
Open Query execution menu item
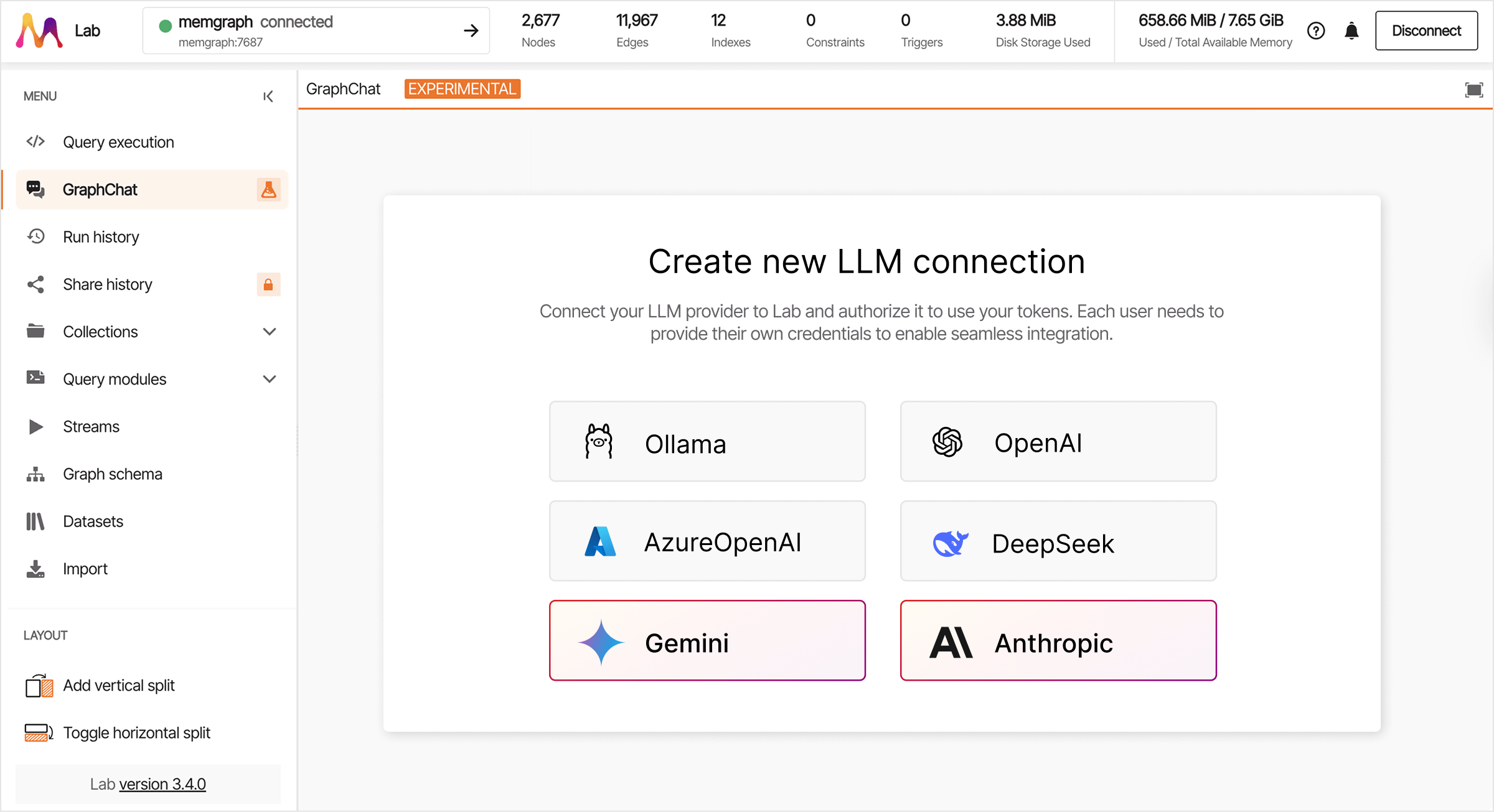pyautogui.click(x=152, y=142)
